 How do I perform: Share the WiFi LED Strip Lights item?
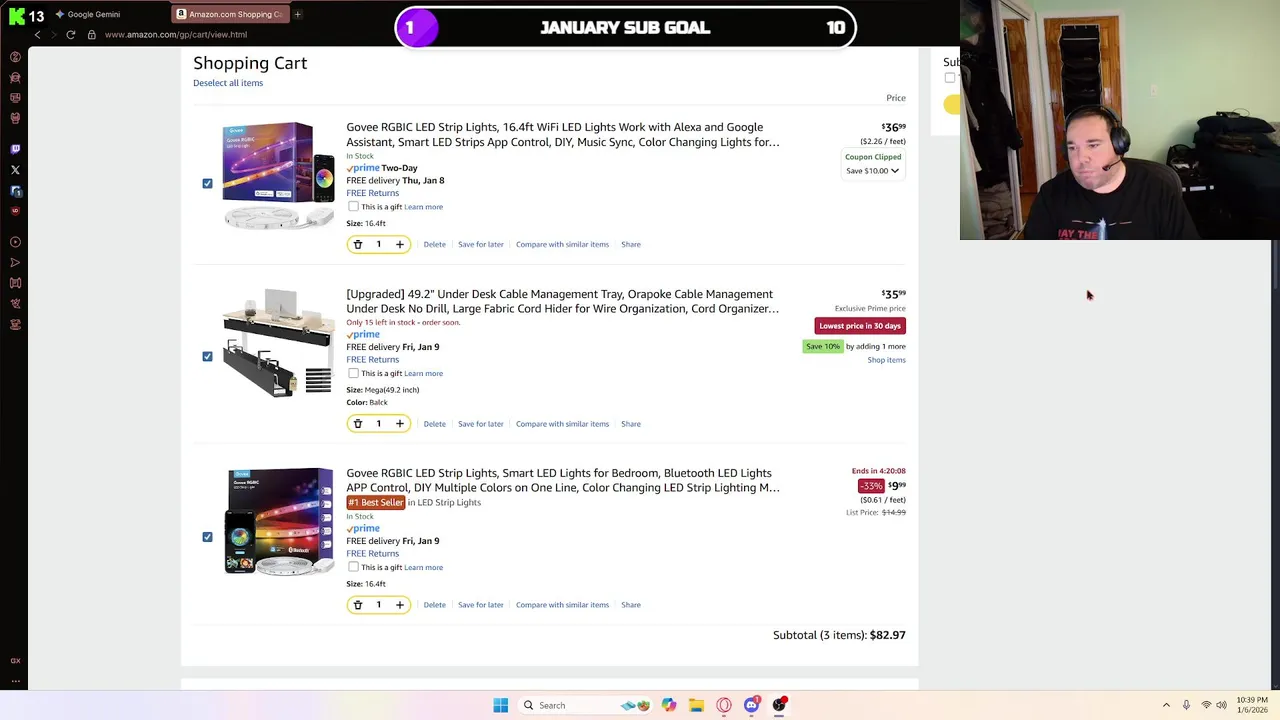tap(631, 244)
